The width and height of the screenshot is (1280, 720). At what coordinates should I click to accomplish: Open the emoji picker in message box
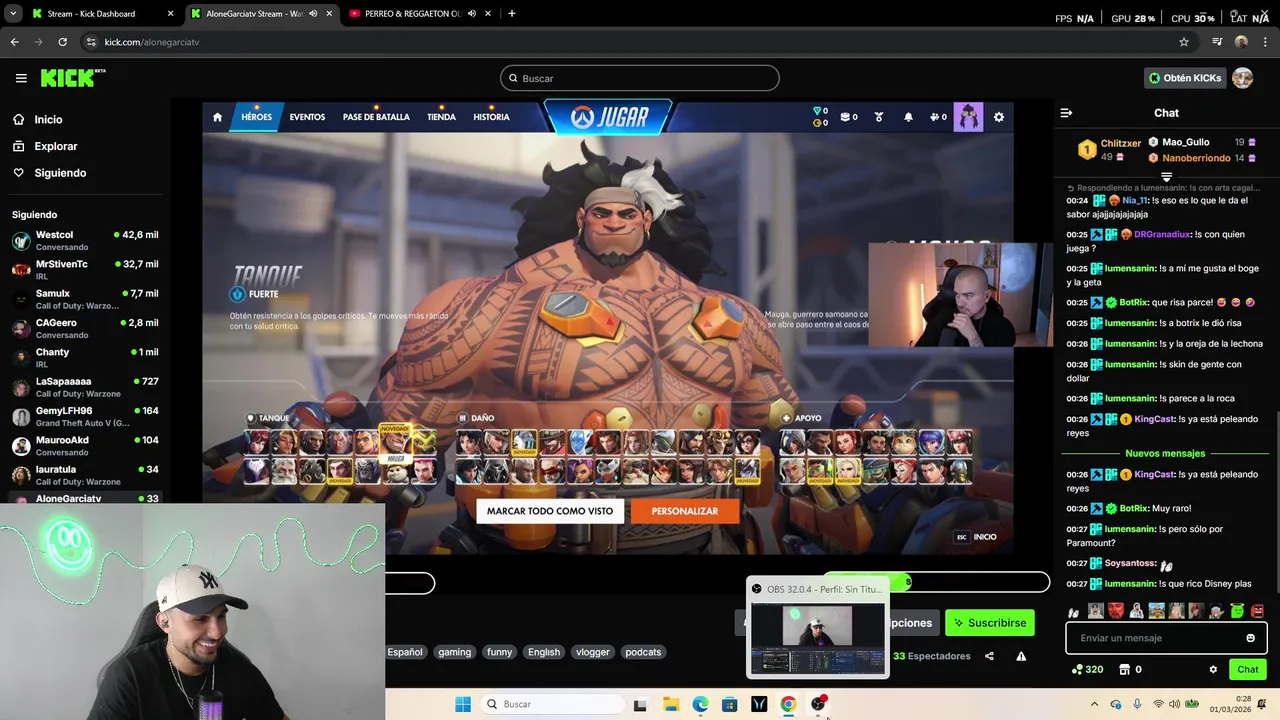click(x=1250, y=638)
